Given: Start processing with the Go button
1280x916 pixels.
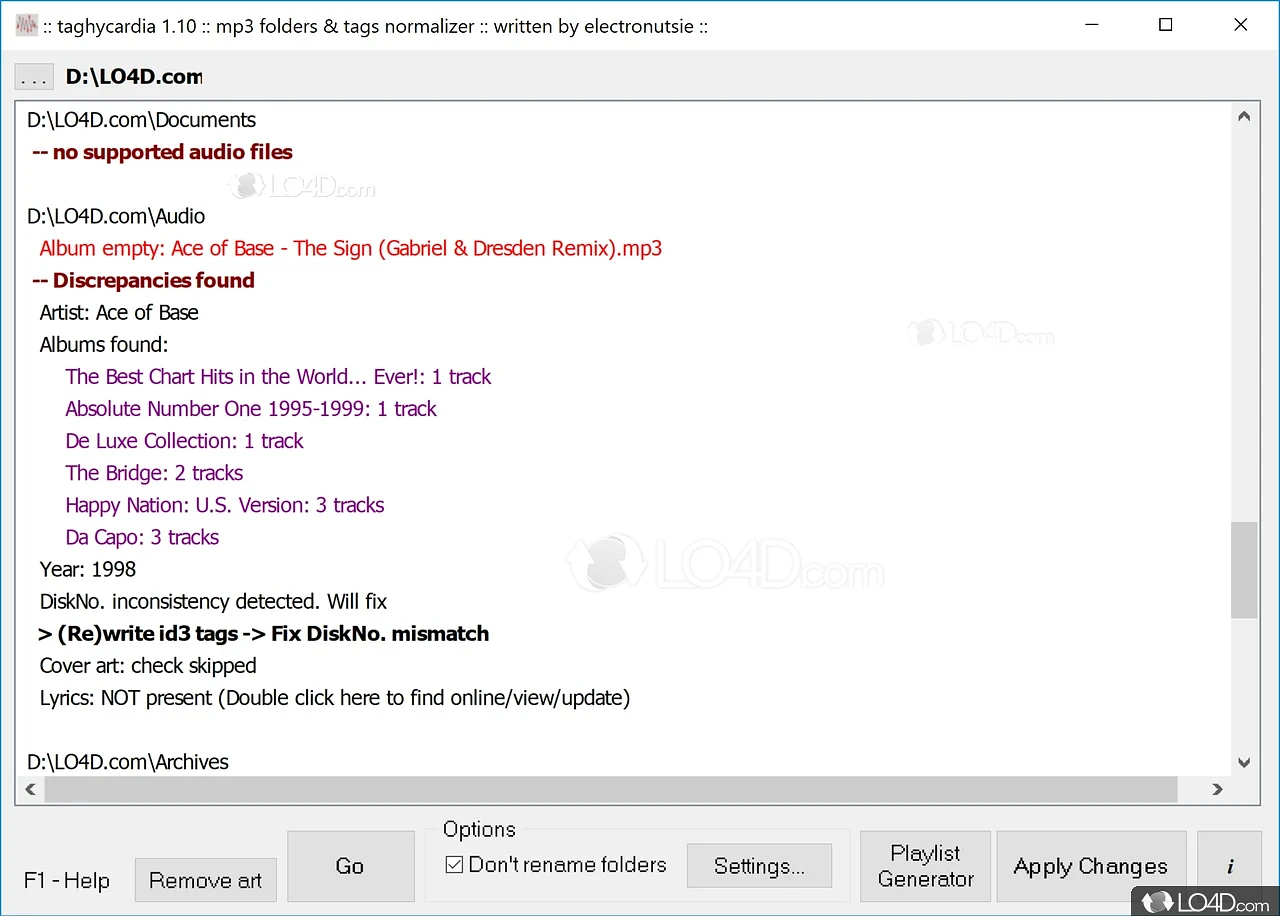Looking at the screenshot, I should click(350, 866).
